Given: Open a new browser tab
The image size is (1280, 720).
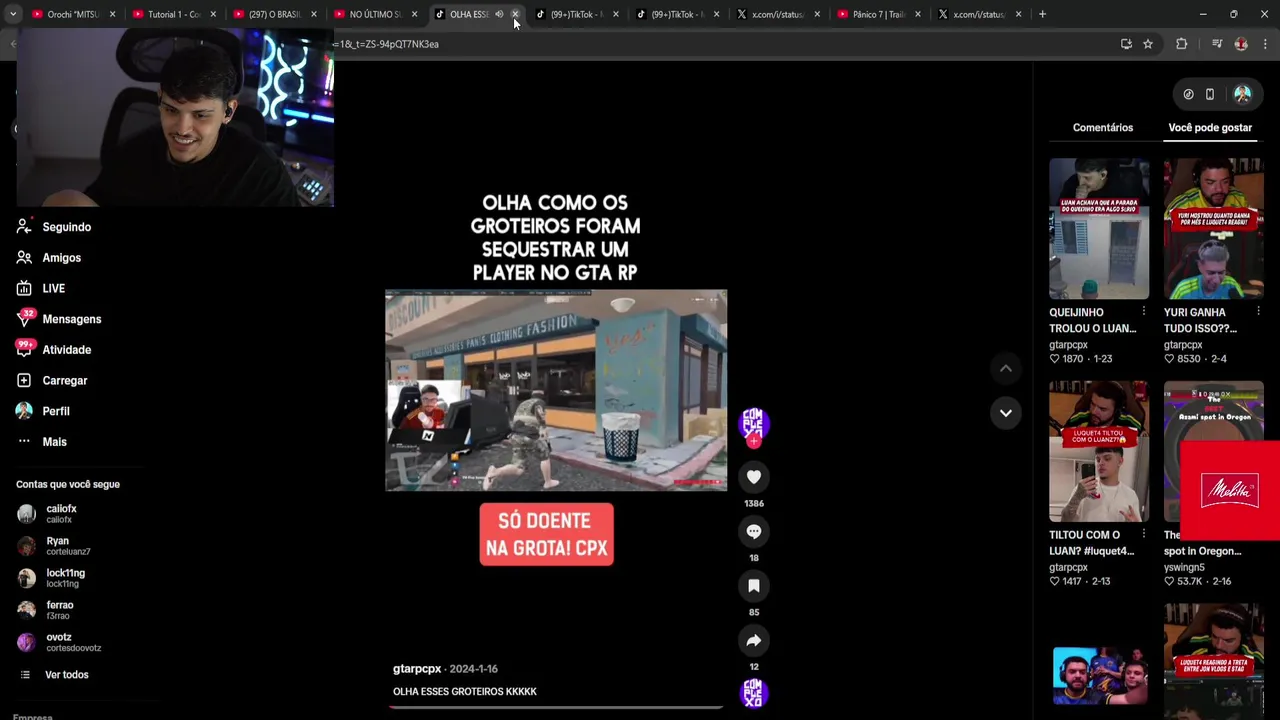Looking at the screenshot, I should pos(1042,14).
